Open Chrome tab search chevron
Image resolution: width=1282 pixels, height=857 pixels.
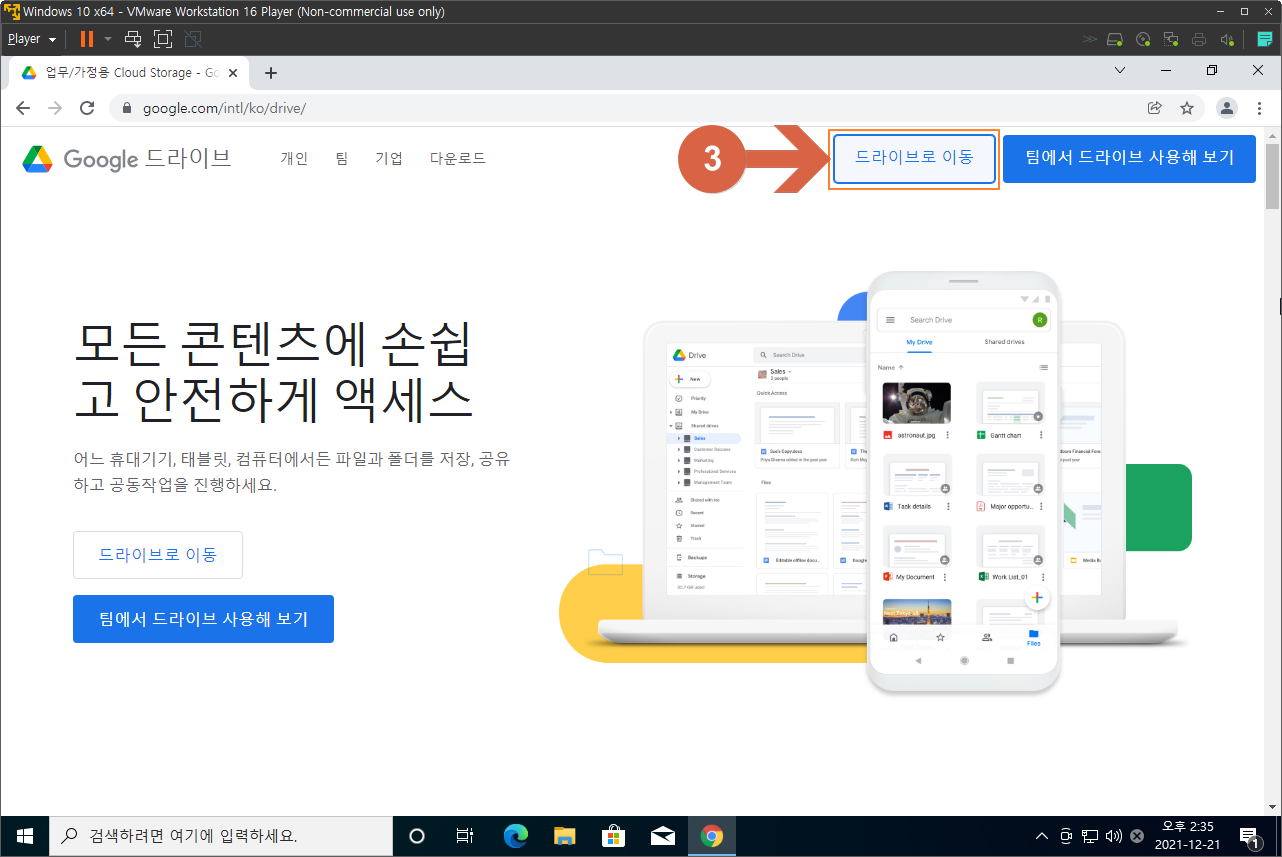tap(1120, 70)
